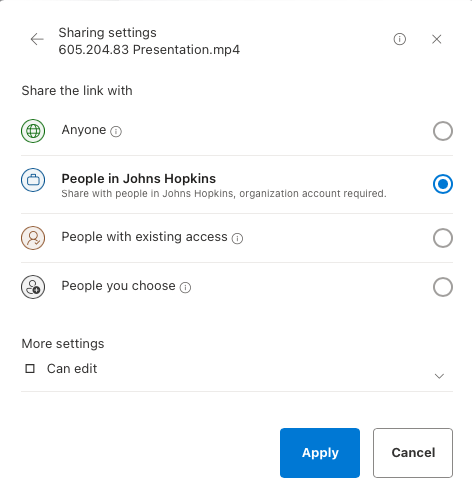This screenshot has width=472, height=495.
Task: Apply the sharing settings
Action: point(320,453)
